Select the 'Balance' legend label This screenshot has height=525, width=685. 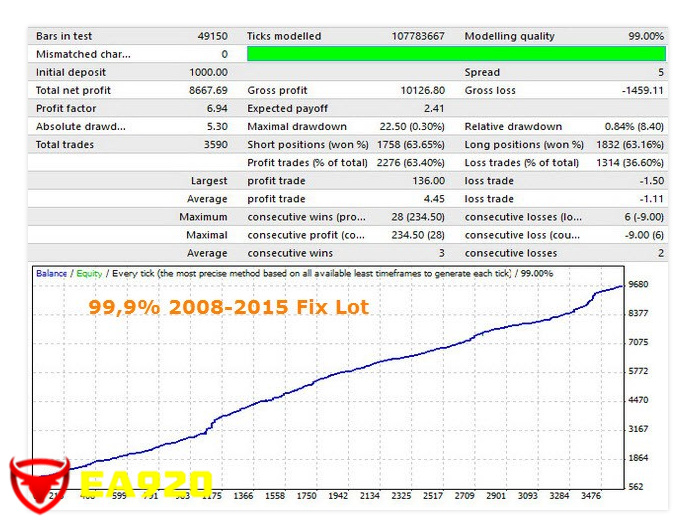(x=51, y=273)
